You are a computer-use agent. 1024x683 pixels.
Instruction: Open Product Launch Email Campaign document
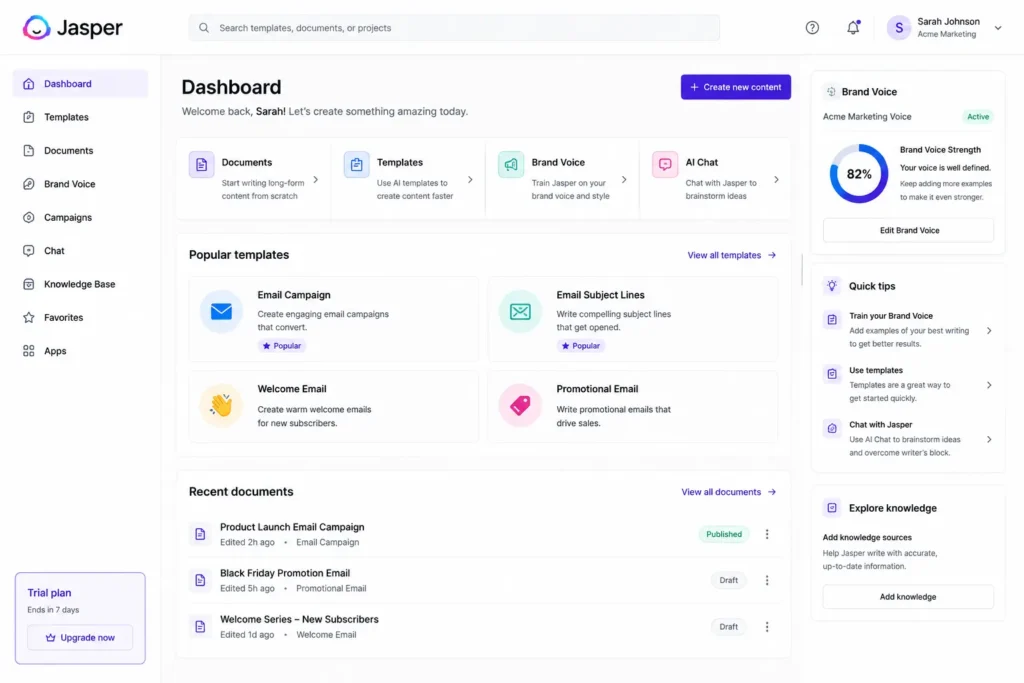click(292, 527)
